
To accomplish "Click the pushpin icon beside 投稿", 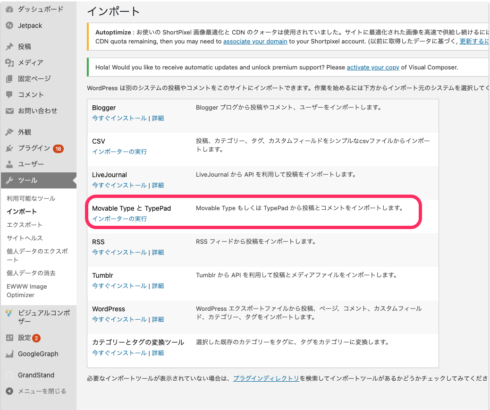I will [9, 47].
